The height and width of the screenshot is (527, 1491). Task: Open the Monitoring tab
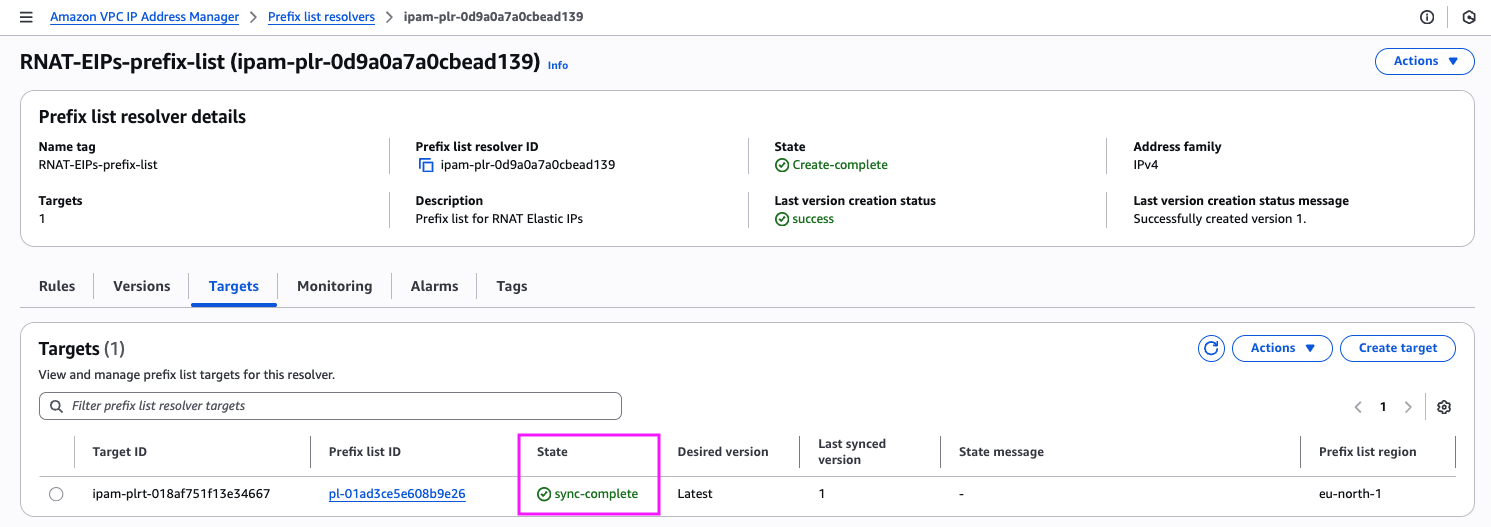coord(335,286)
